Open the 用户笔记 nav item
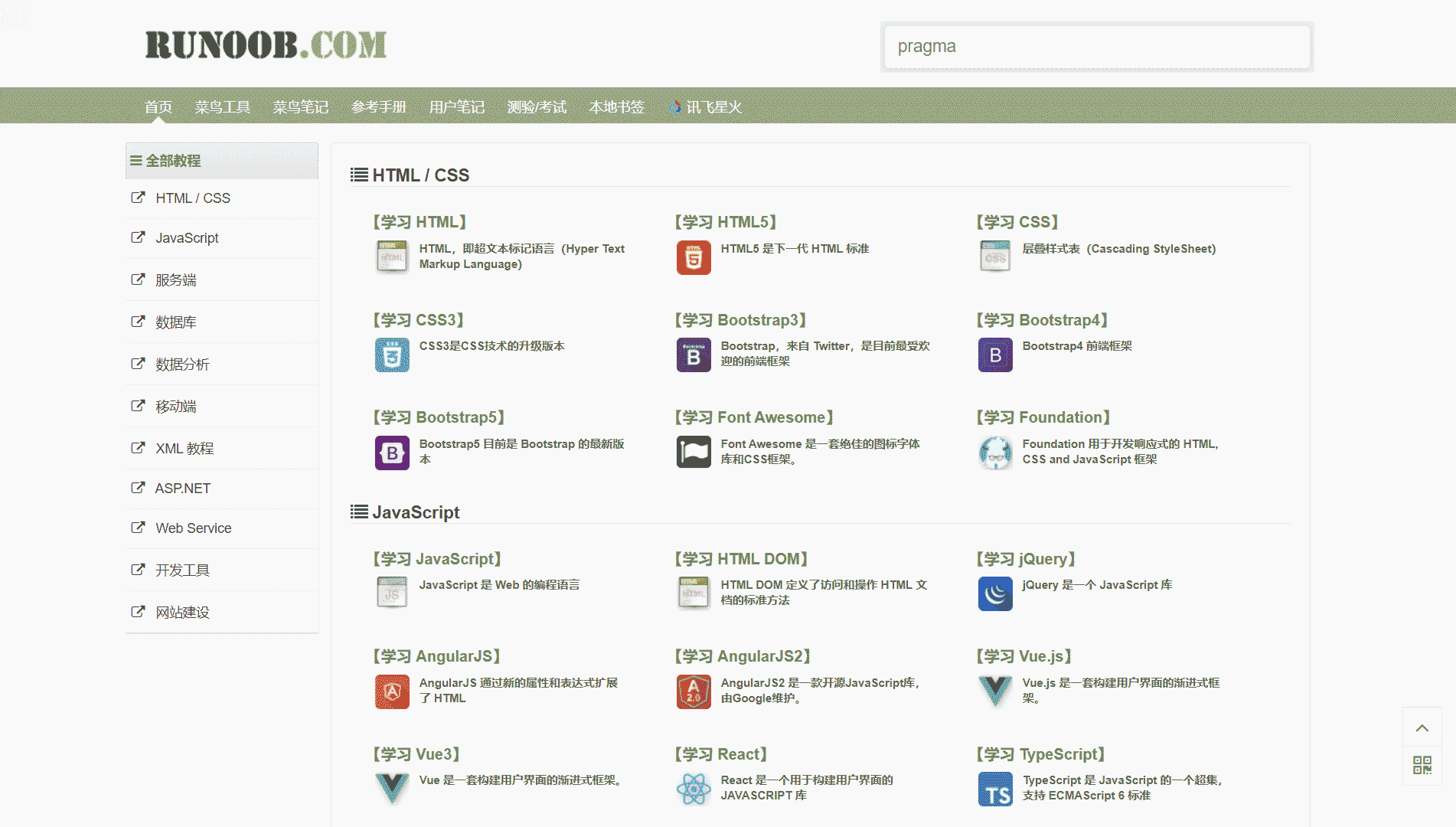Screen dimensions: 1456x827 point(457,107)
